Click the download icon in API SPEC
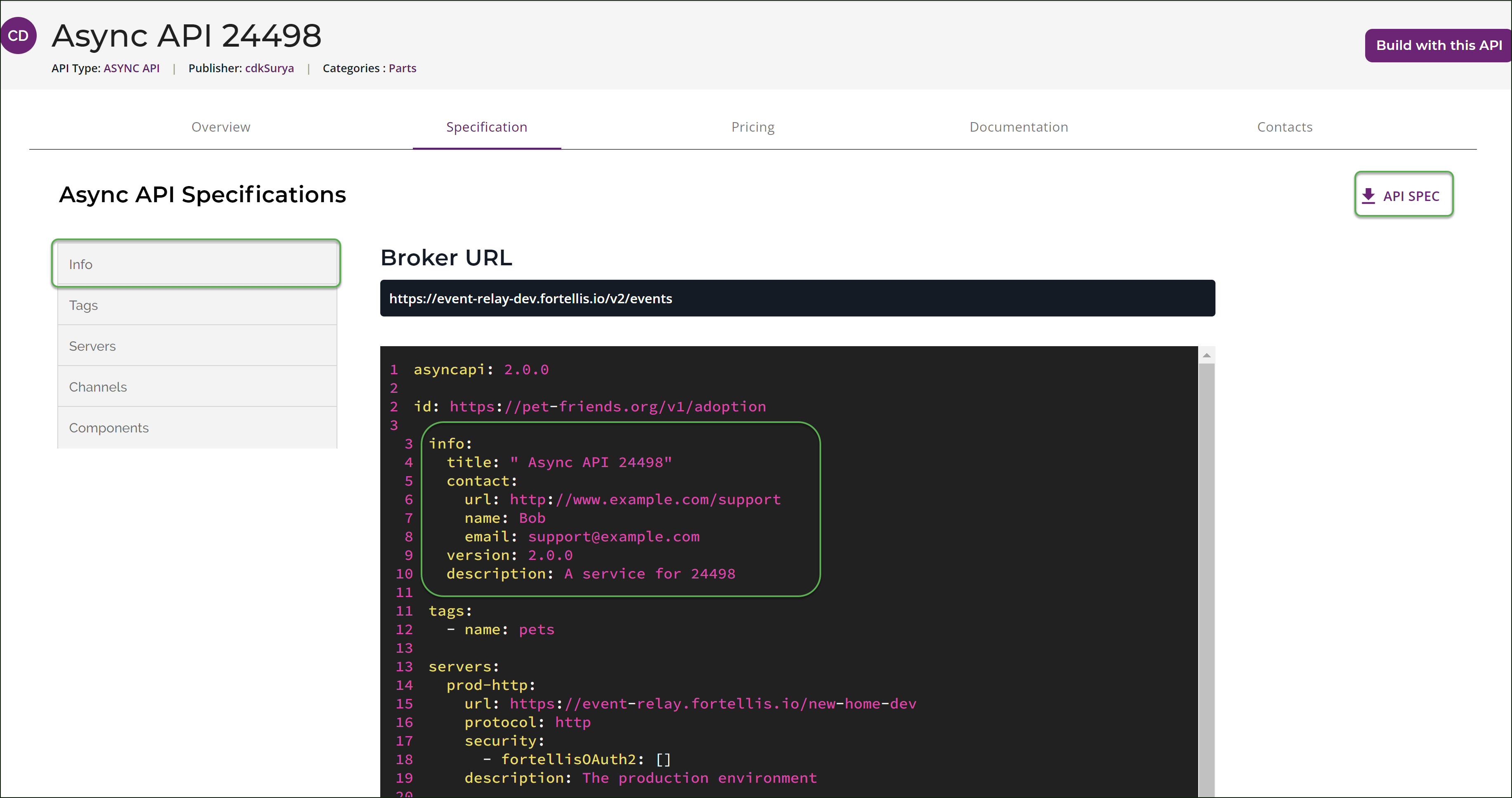The width and height of the screenshot is (1512, 798). point(1368,196)
